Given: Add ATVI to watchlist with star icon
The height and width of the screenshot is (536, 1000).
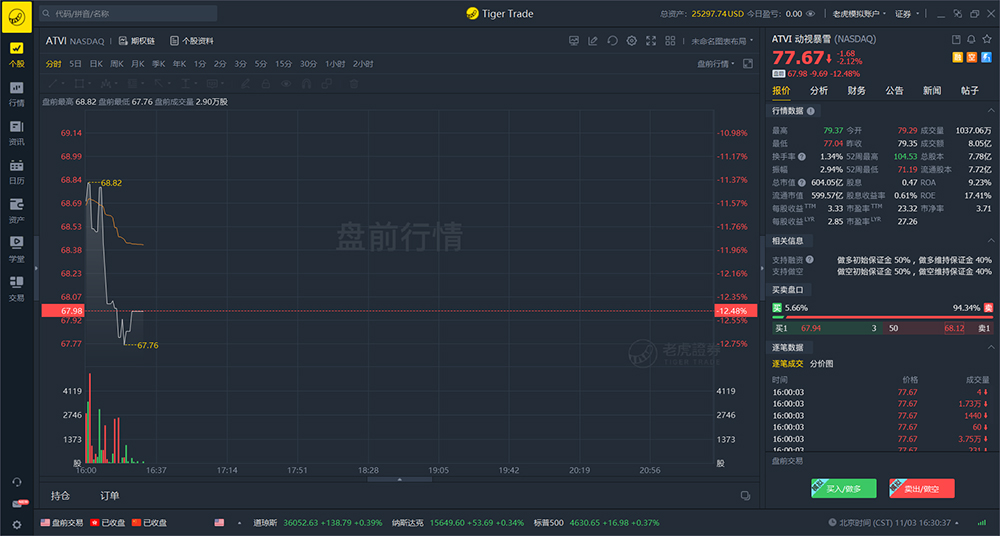Looking at the screenshot, I should pyautogui.click(x=987, y=40).
